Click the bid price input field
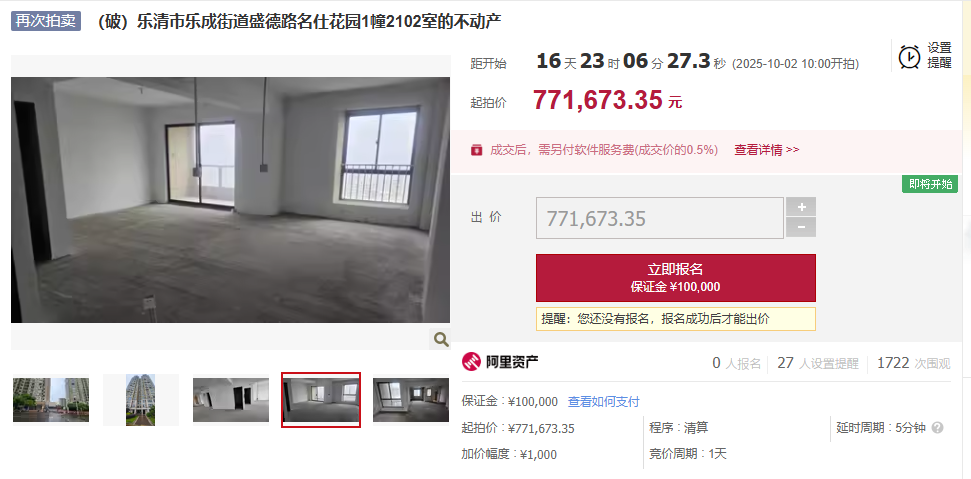 [660, 218]
